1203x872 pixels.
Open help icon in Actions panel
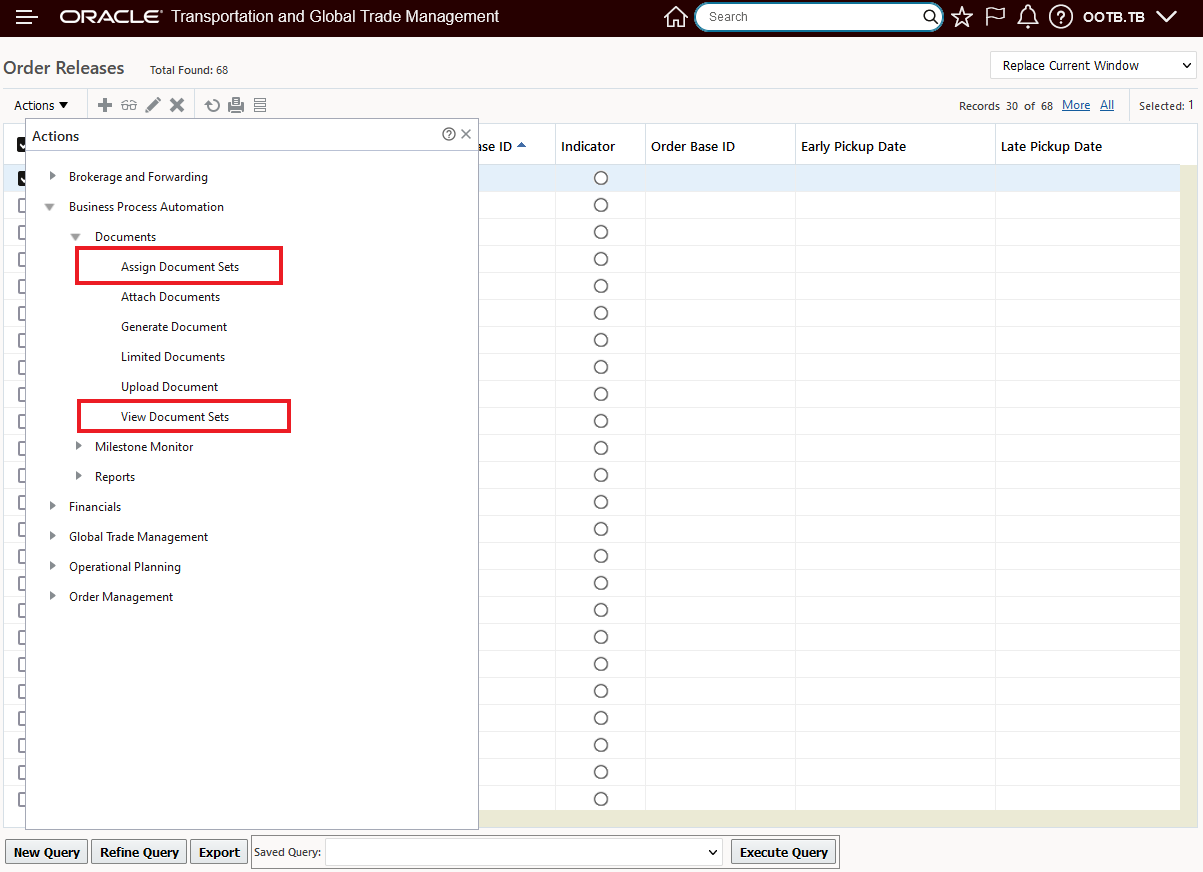pyautogui.click(x=449, y=134)
